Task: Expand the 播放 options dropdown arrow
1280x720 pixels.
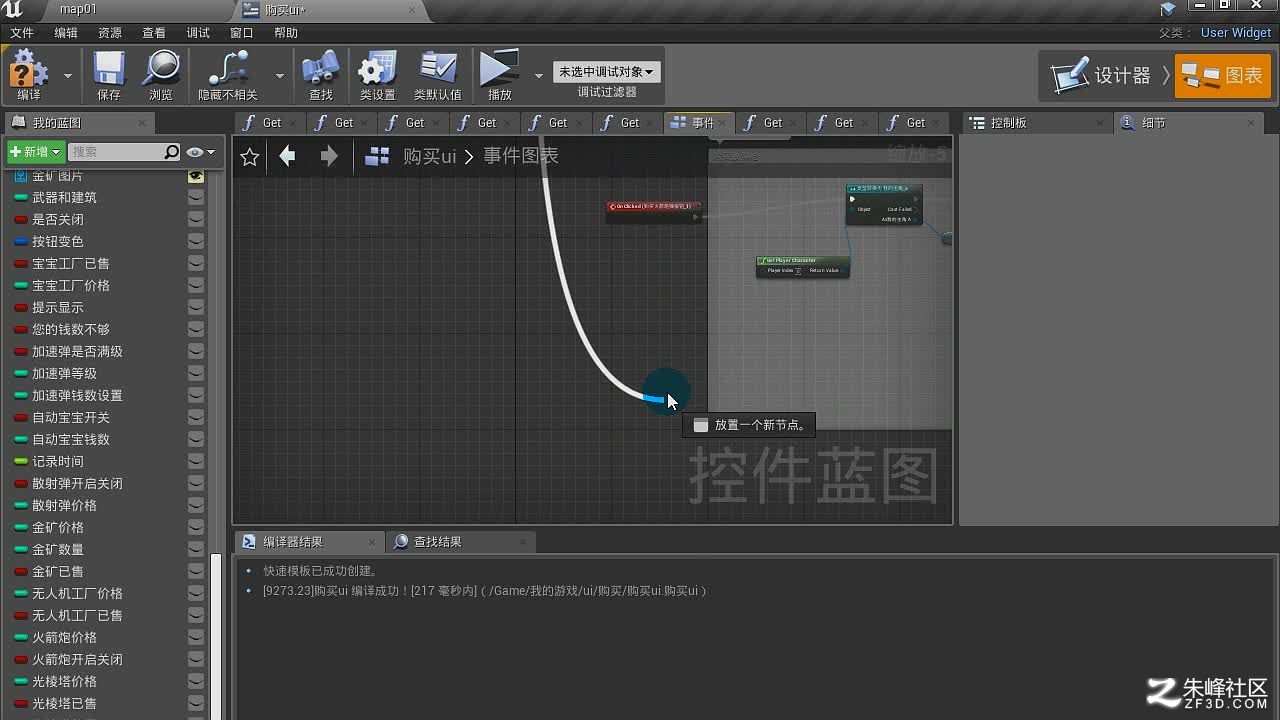Action: pyautogui.click(x=539, y=75)
